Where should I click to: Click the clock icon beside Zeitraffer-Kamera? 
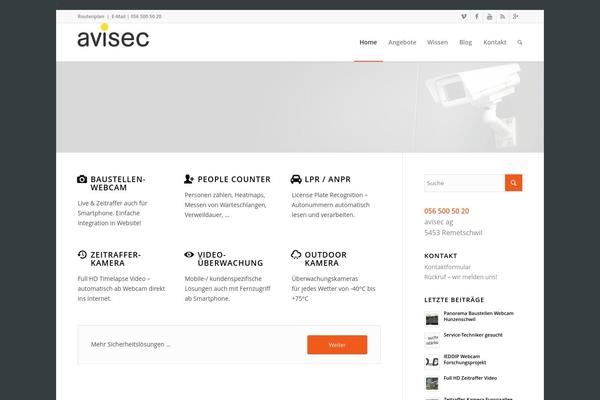tap(82, 255)
